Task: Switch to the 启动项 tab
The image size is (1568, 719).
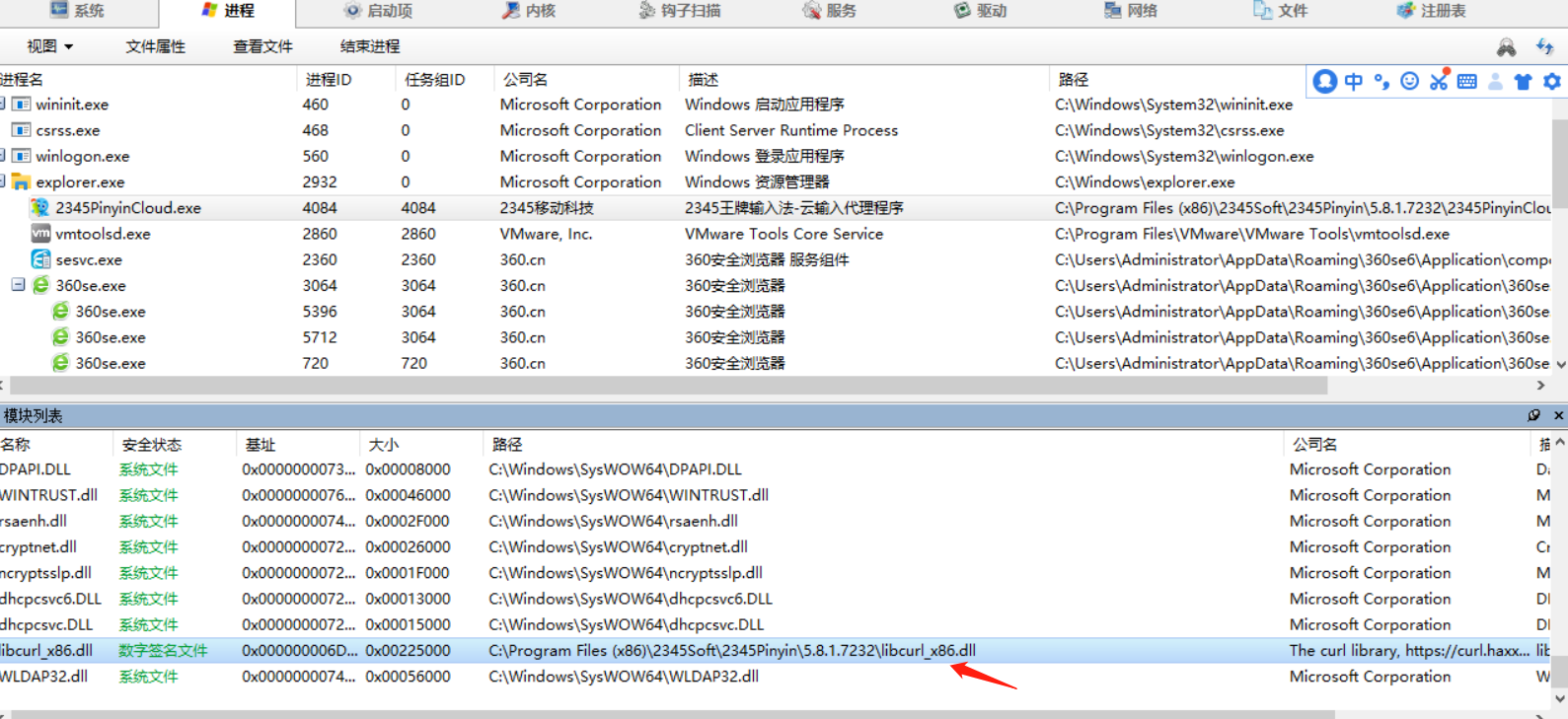Action: click(x=378, y=11)
